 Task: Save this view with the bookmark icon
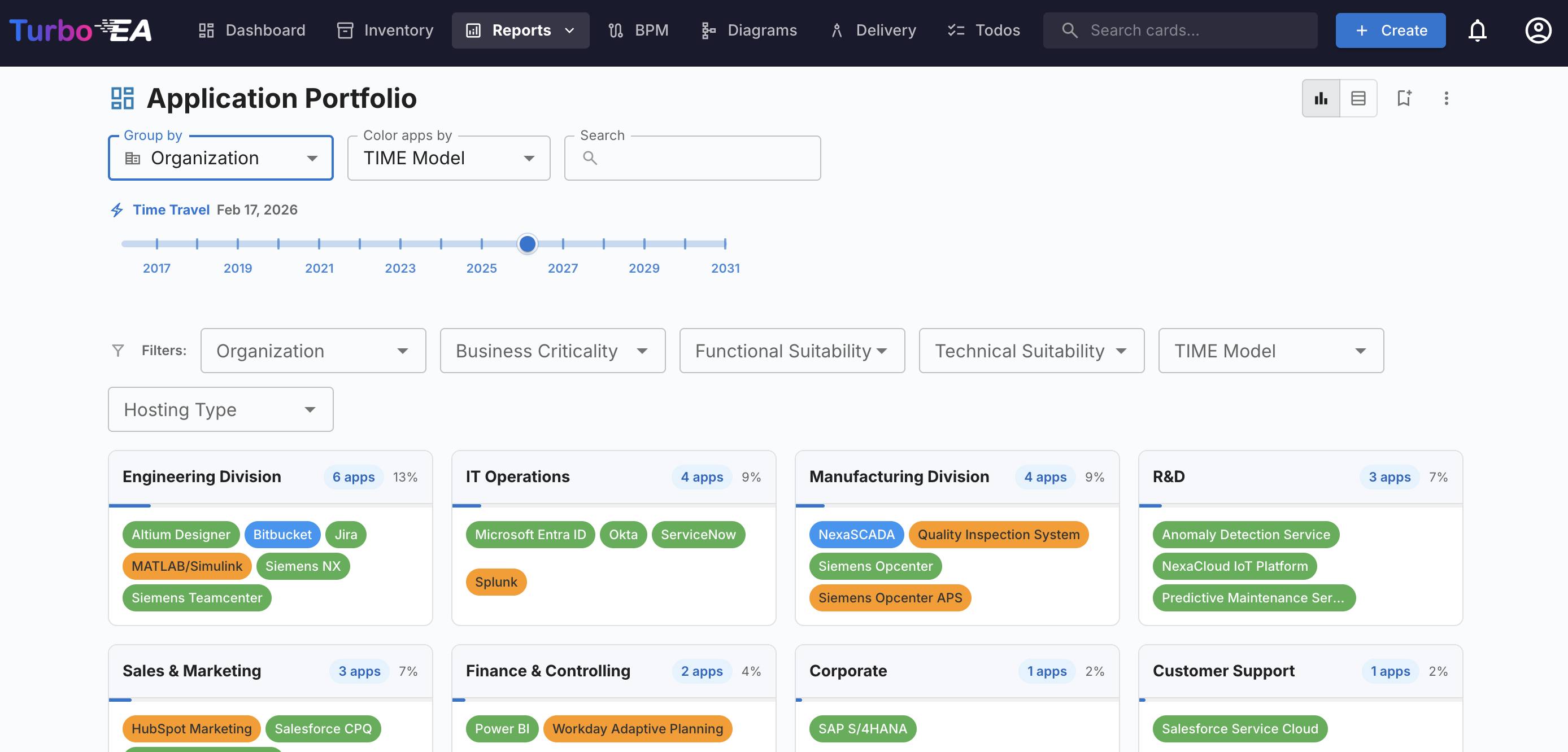[1404, 97]
